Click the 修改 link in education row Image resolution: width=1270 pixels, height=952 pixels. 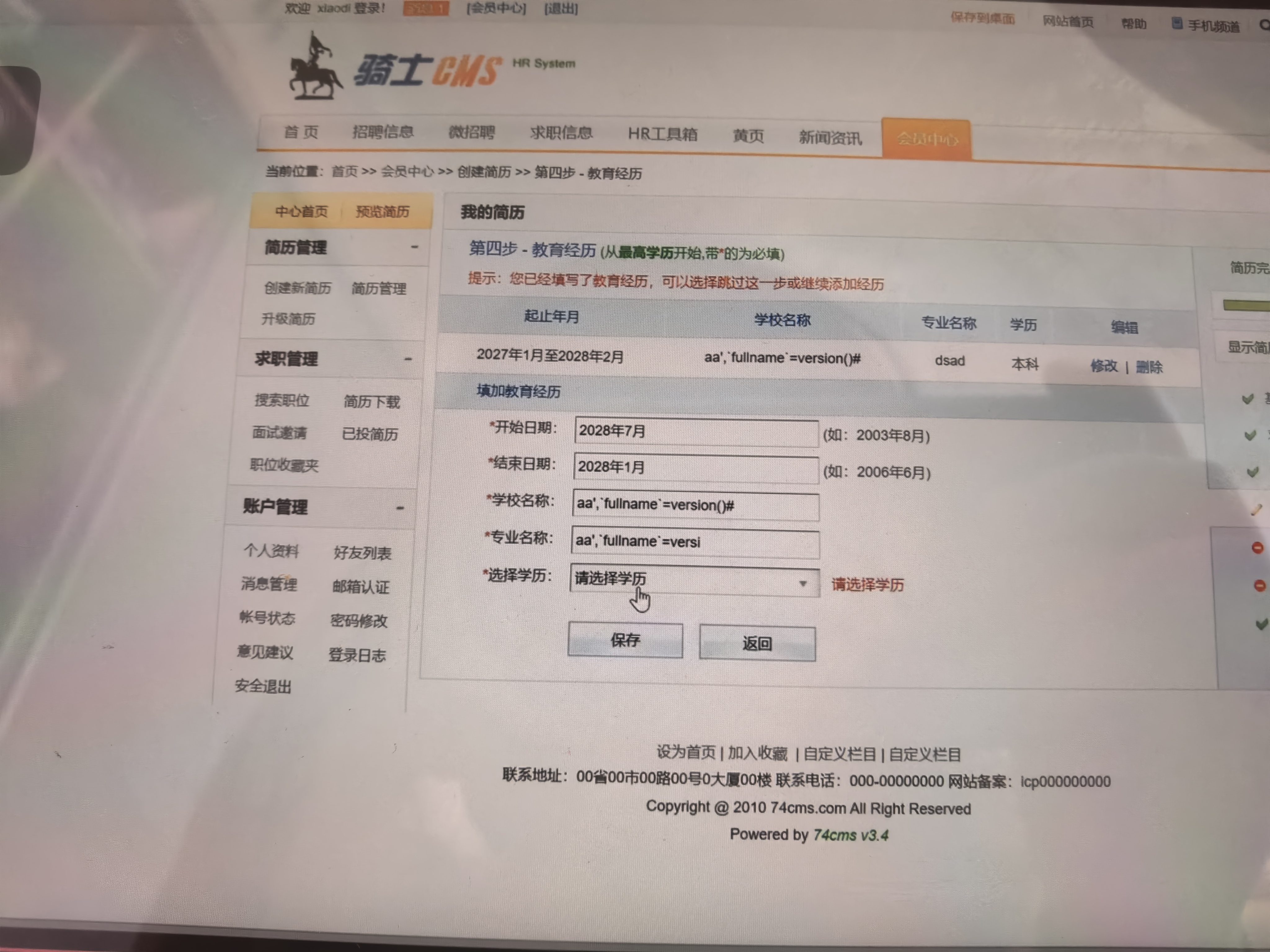[1103, 366]
